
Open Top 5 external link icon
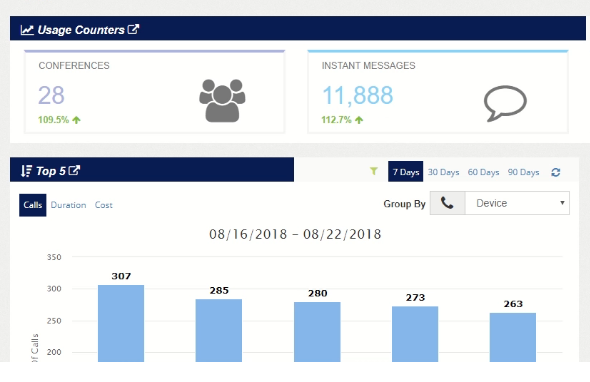pos(74,170)
